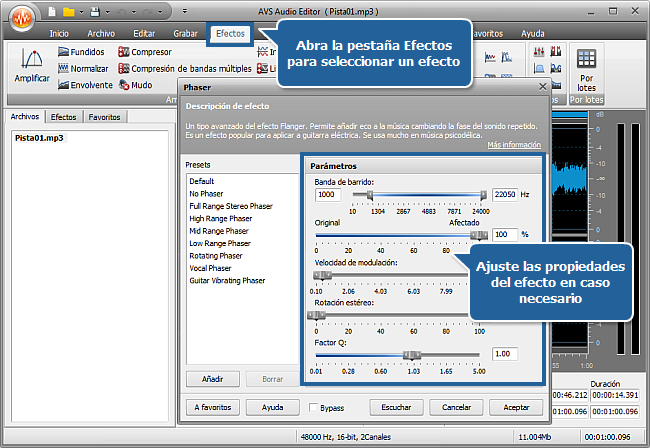The height and width of the screenshot is (448, 650).
Task: Switch to the Grabar ribbon tab
Action: pyautogui.click(x=185, y=34)
